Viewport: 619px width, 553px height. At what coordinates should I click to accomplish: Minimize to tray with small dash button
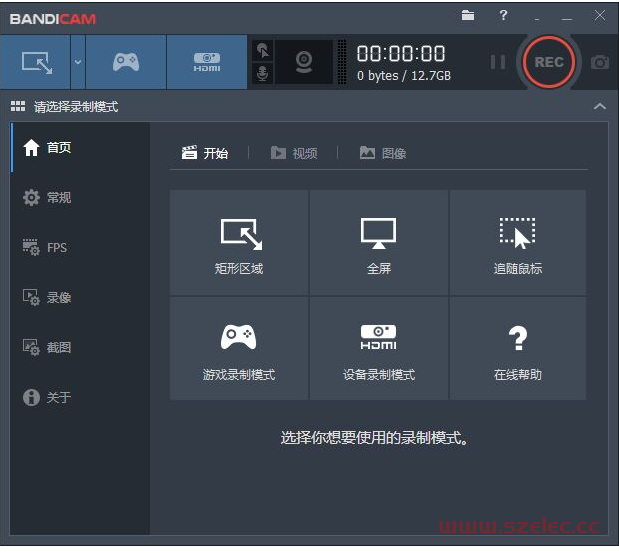coord(537,19)
